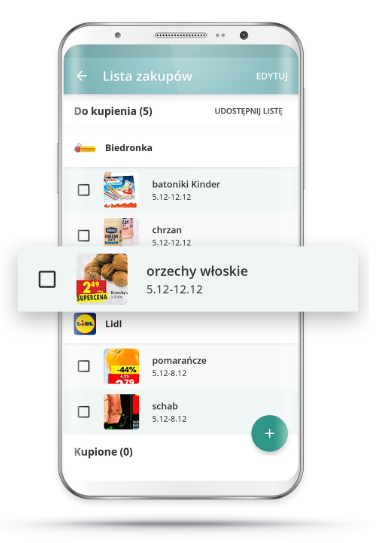Mark pomarańcze as bought

pyautogui.click(x=83, y=366)
